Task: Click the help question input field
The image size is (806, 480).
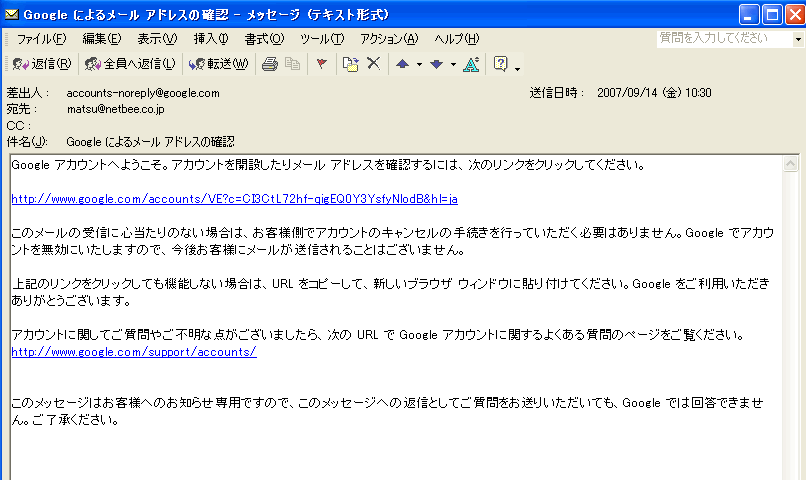Action: [725, 39]
